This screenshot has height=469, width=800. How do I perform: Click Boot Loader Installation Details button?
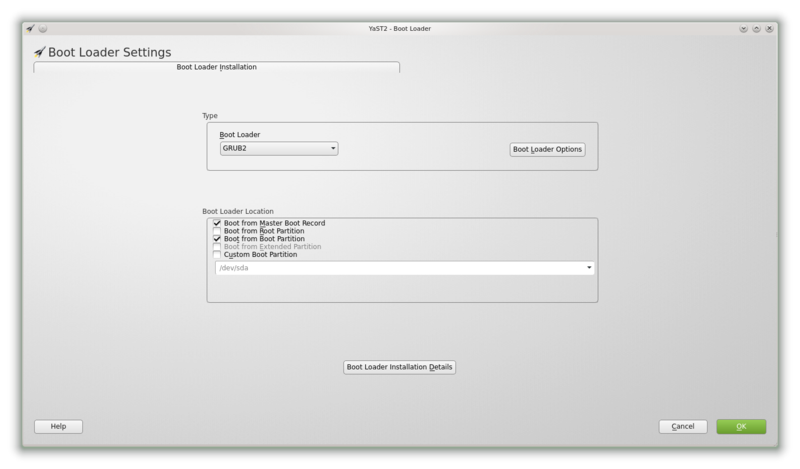tap(400, 367)
